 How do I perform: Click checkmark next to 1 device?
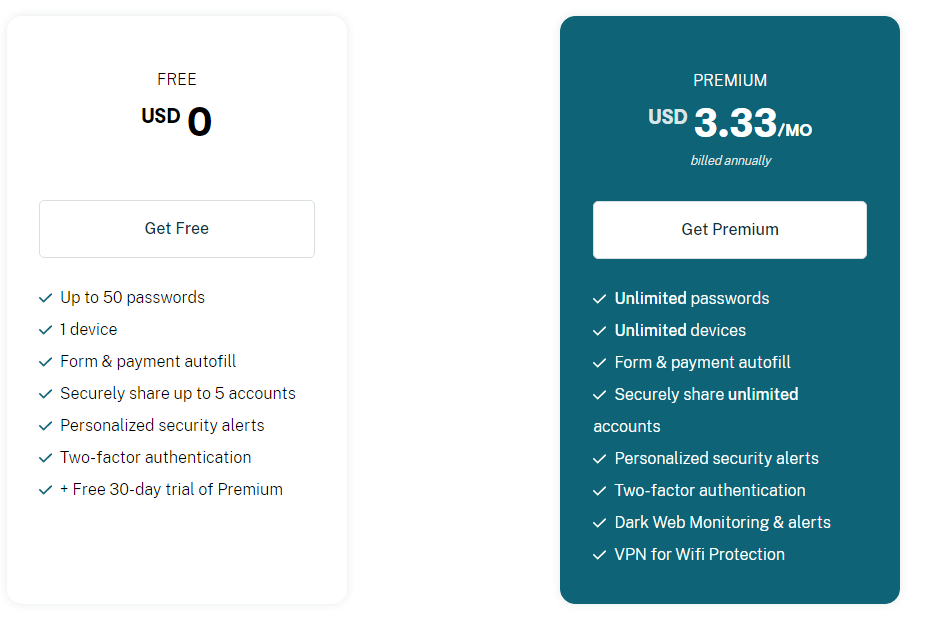click(x=45, y=330)
